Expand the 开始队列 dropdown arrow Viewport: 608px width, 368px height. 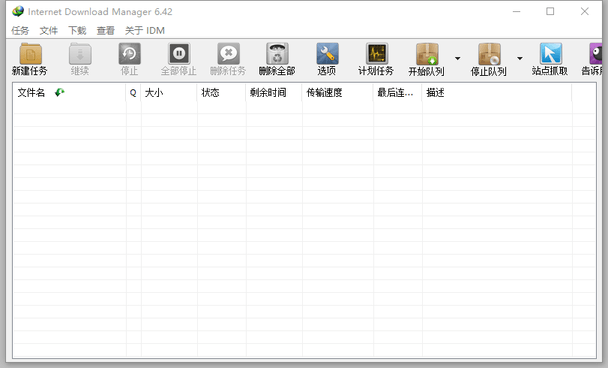click(458, 59)
